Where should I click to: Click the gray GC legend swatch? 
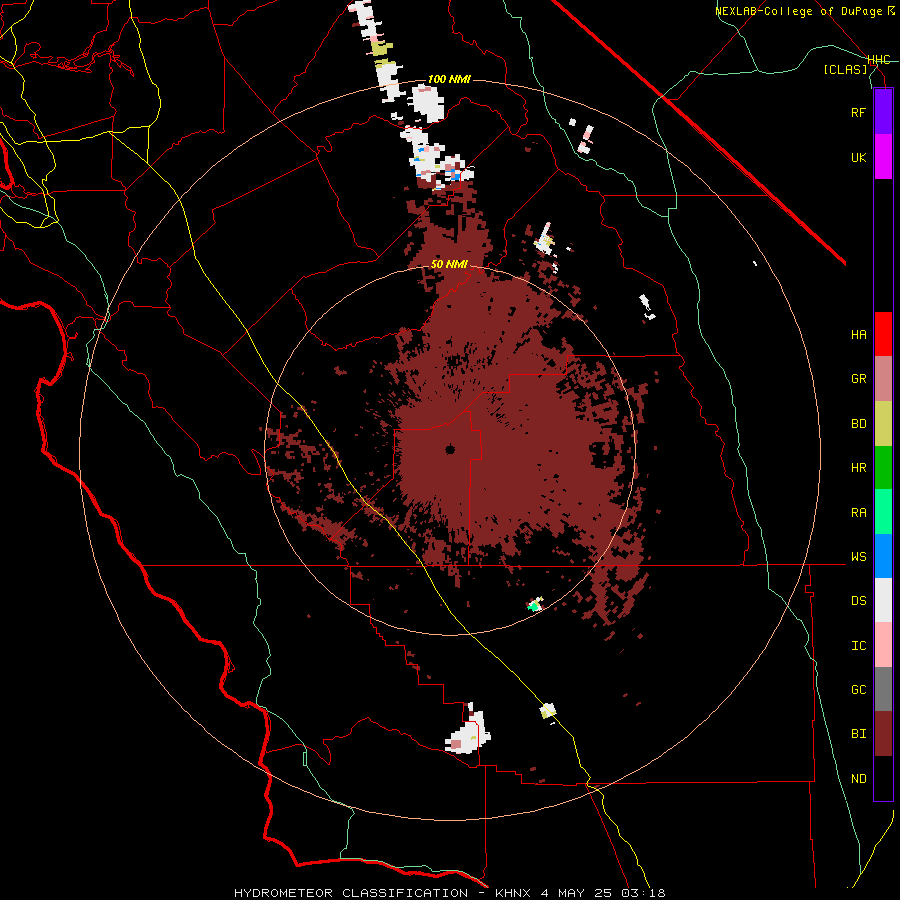coord(883,689)
